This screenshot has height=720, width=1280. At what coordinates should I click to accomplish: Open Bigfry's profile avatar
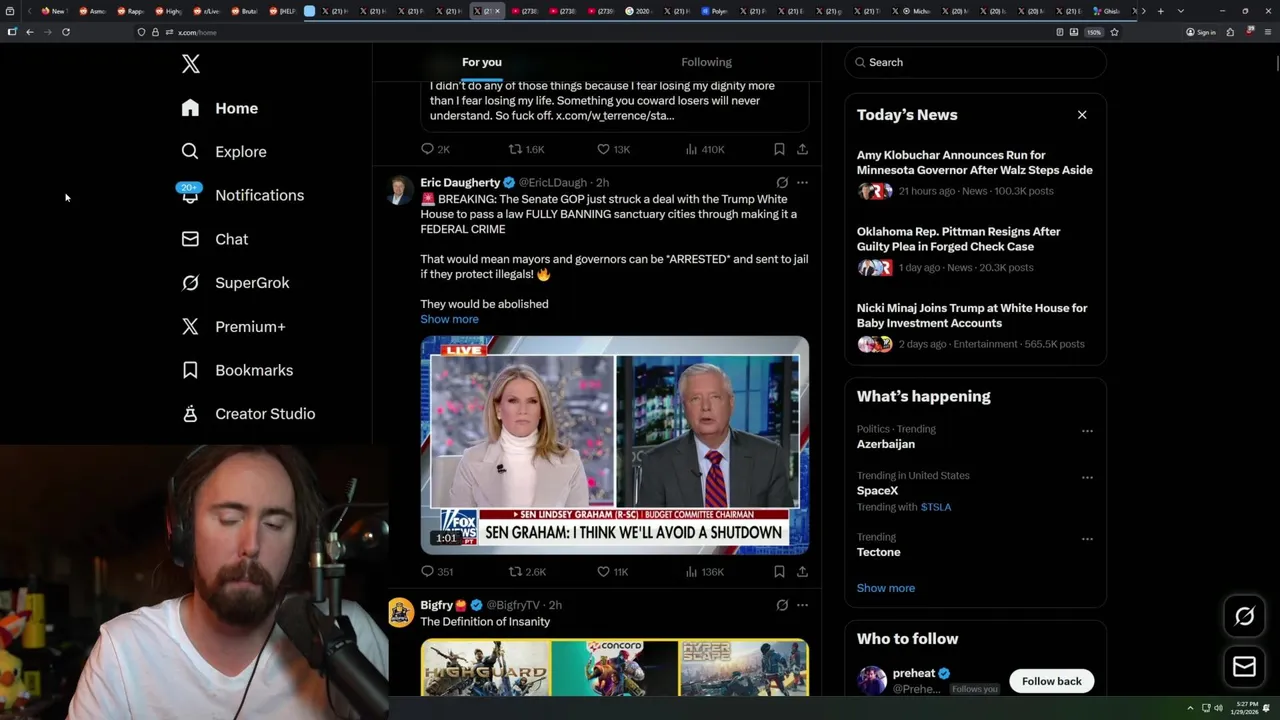[x=400, y=612]
